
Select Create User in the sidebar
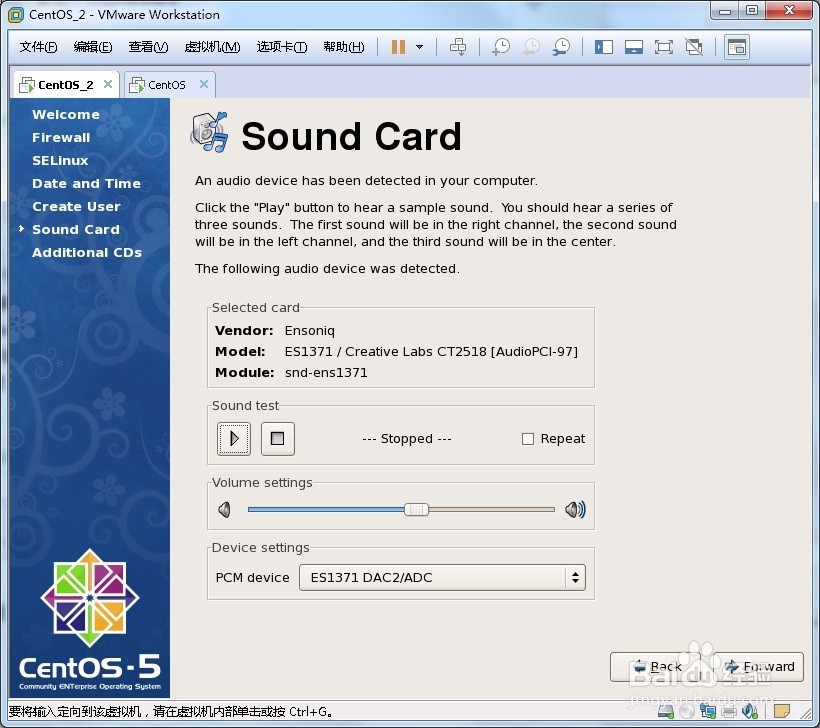tap(76, 207)
